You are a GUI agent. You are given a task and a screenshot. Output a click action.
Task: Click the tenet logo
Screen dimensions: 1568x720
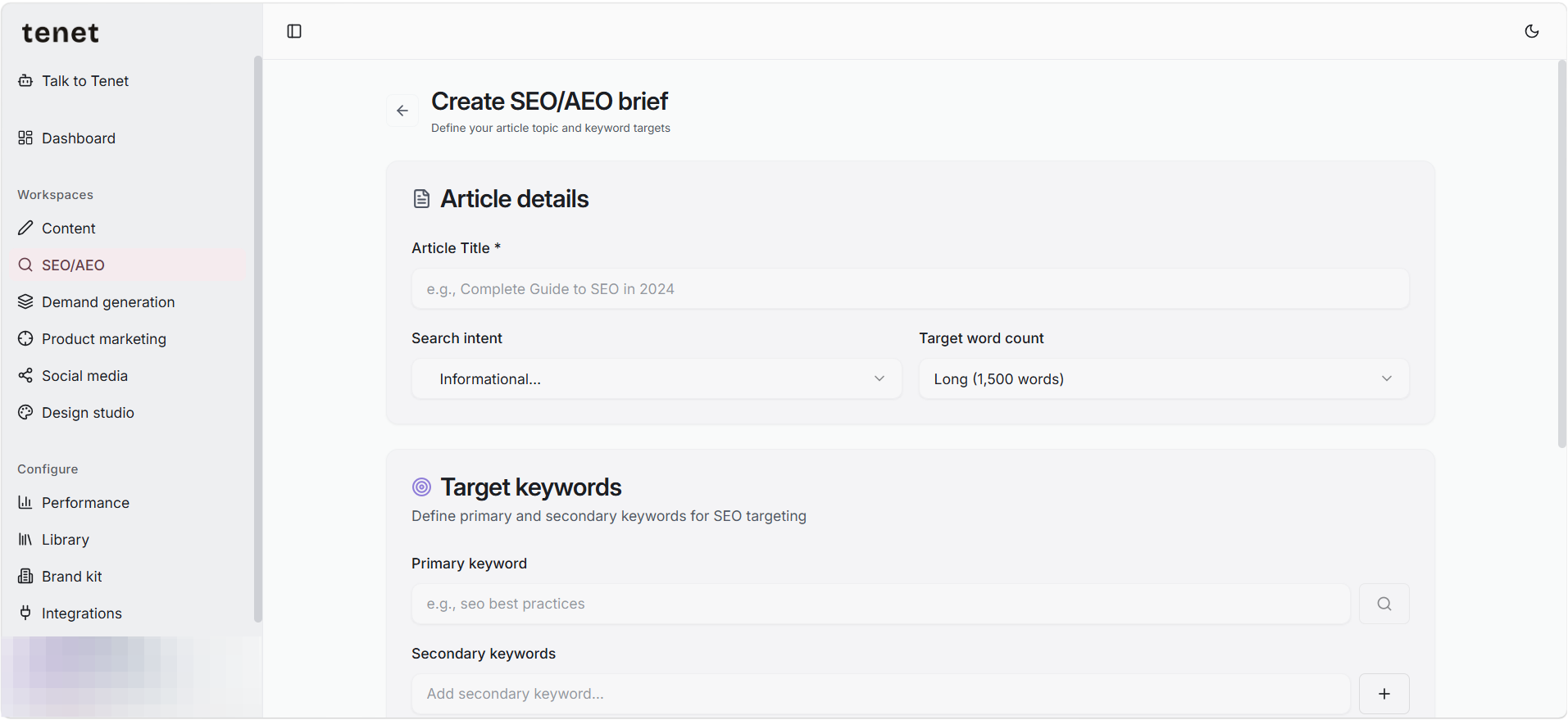pyautogui.click(x=60, y=33)
